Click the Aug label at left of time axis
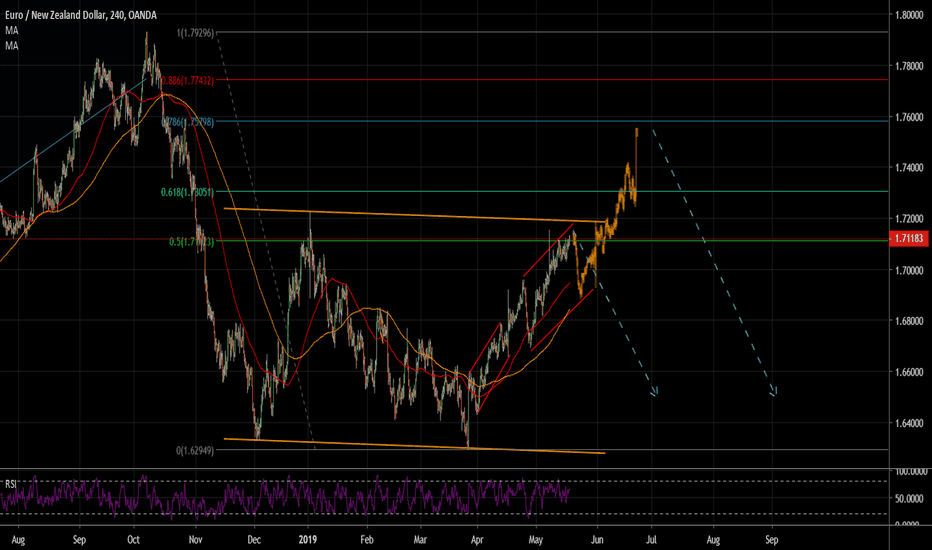This screenshot has width=932, height=550. pyautogui.click(x=18, y=540)
